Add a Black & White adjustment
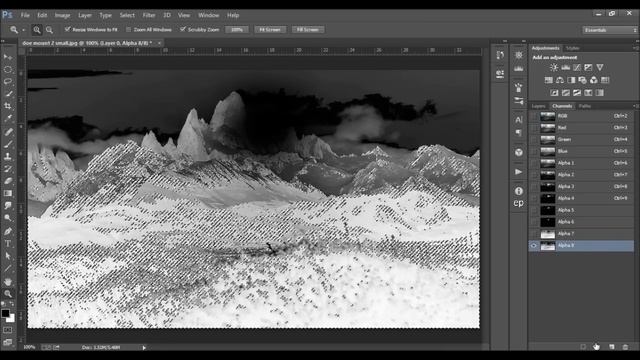Screen dimensions: 640x360 [571, 80]
